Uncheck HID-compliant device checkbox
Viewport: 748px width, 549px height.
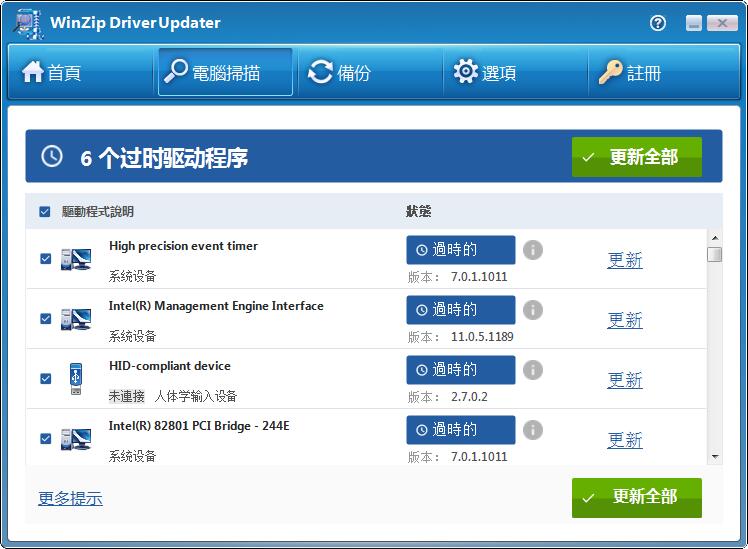[x=45, y=378]
